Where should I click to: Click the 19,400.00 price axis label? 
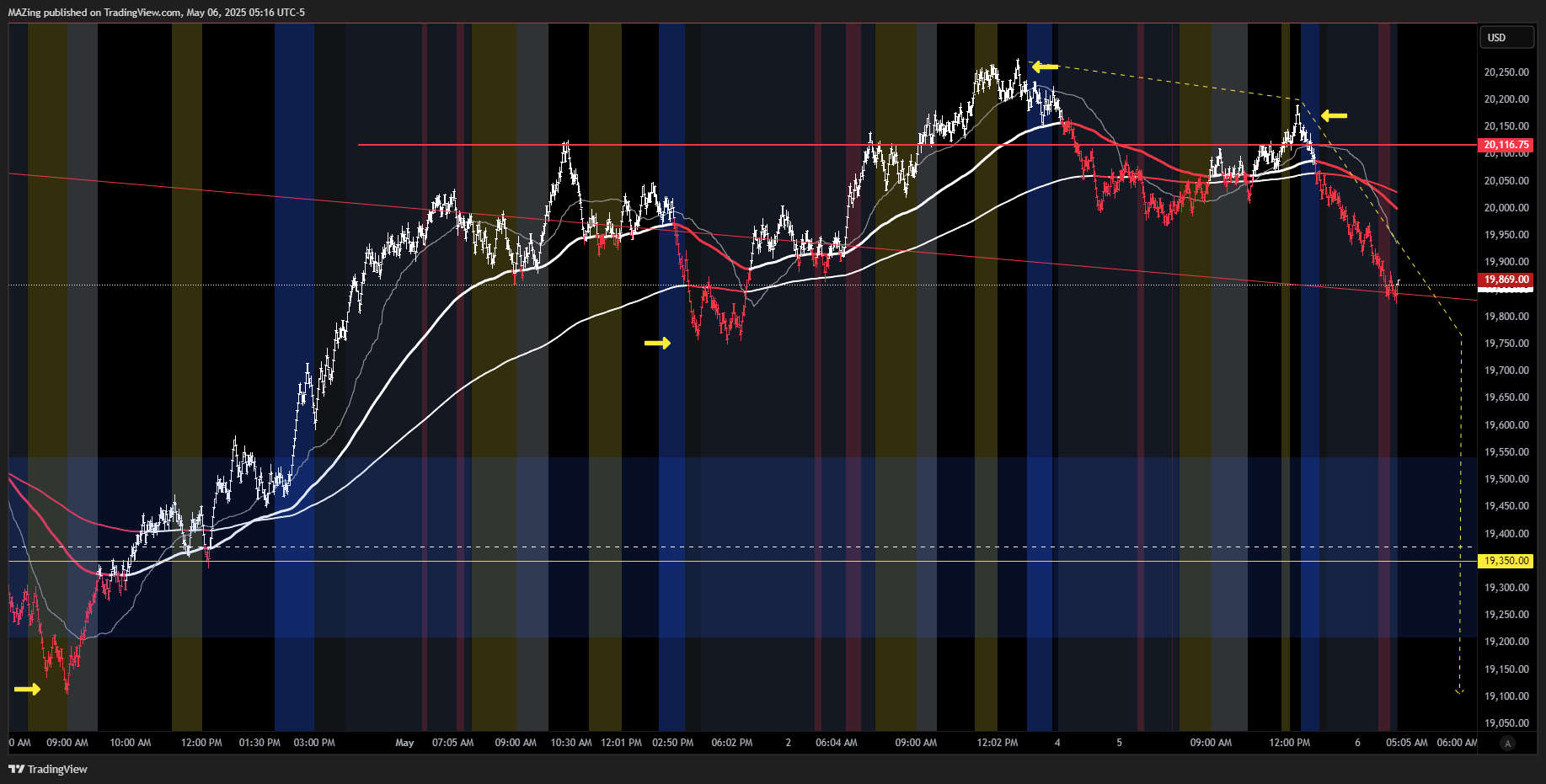1506,534
